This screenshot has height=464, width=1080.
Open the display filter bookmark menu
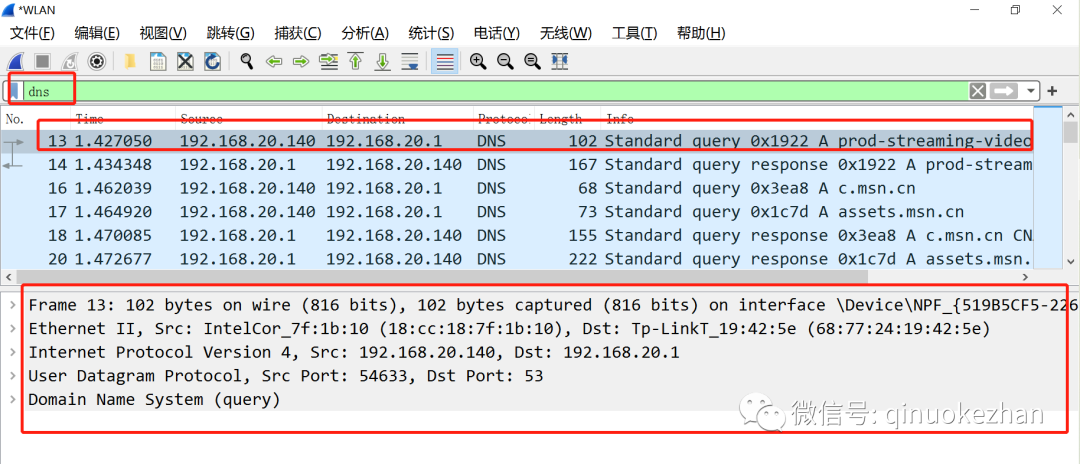15,91
